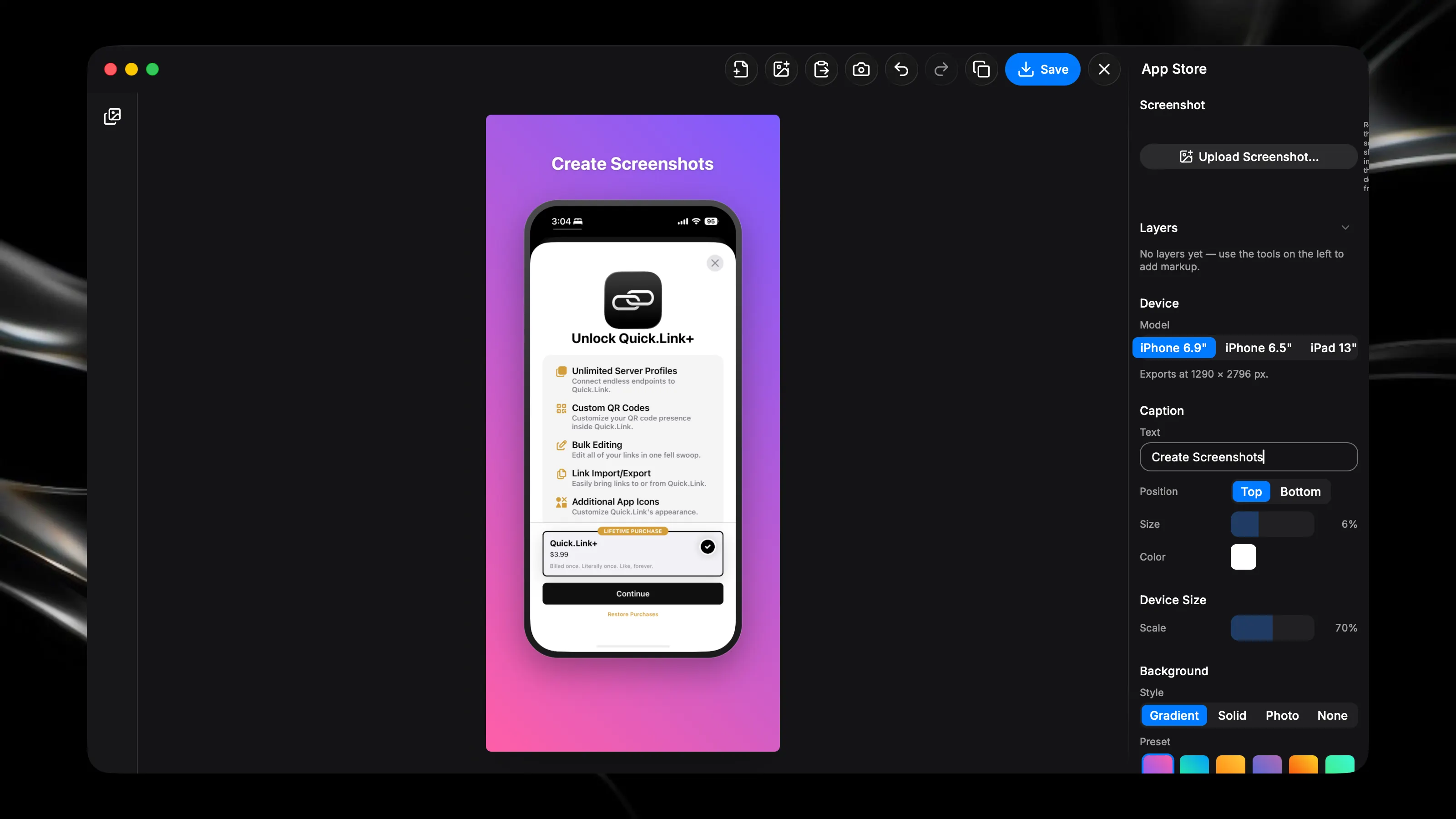Set caption position to Bottom
1456x819 pixels.
1300,492
